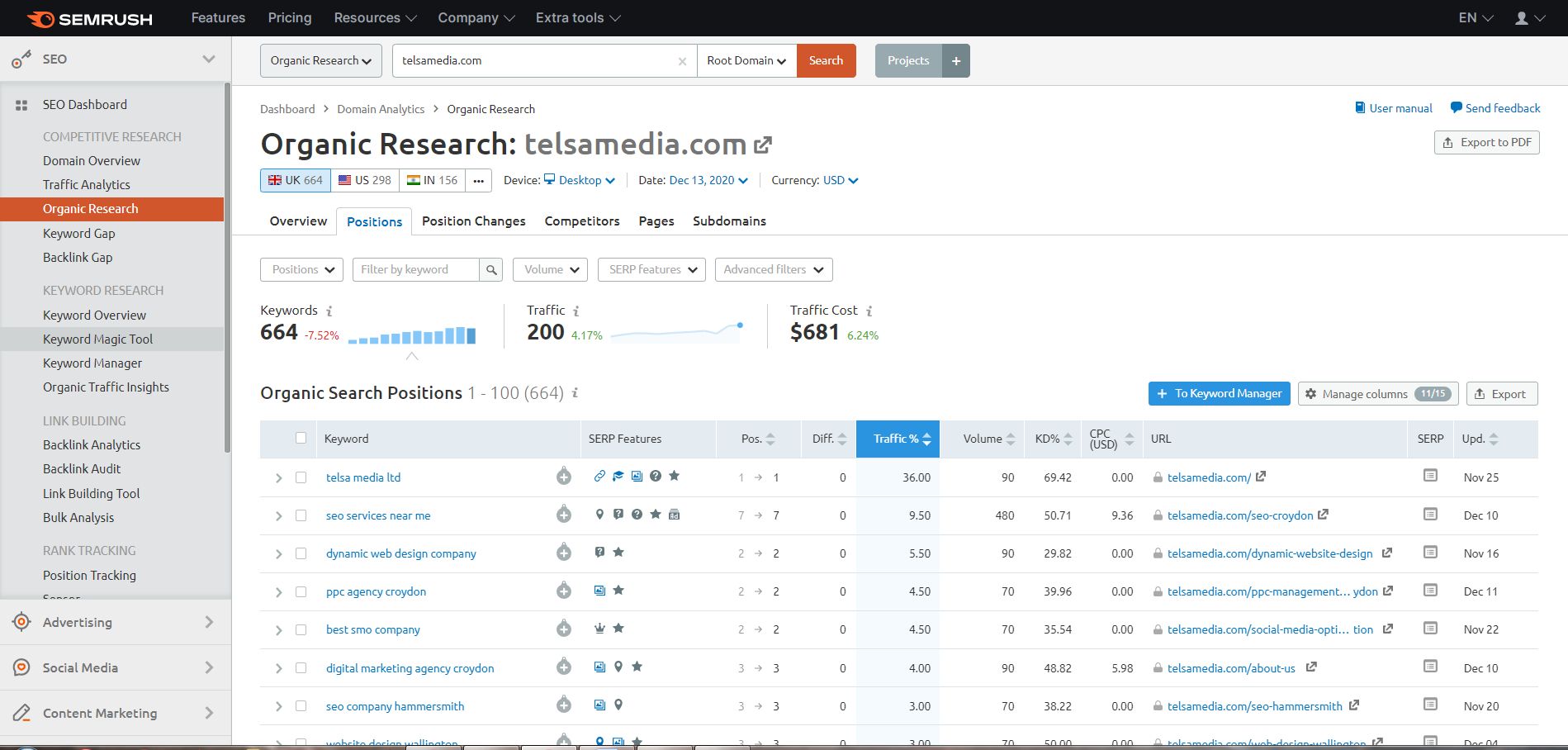Select the US 298 database
The width and height of the screenshot is (1568, 750).
point(365,180)
